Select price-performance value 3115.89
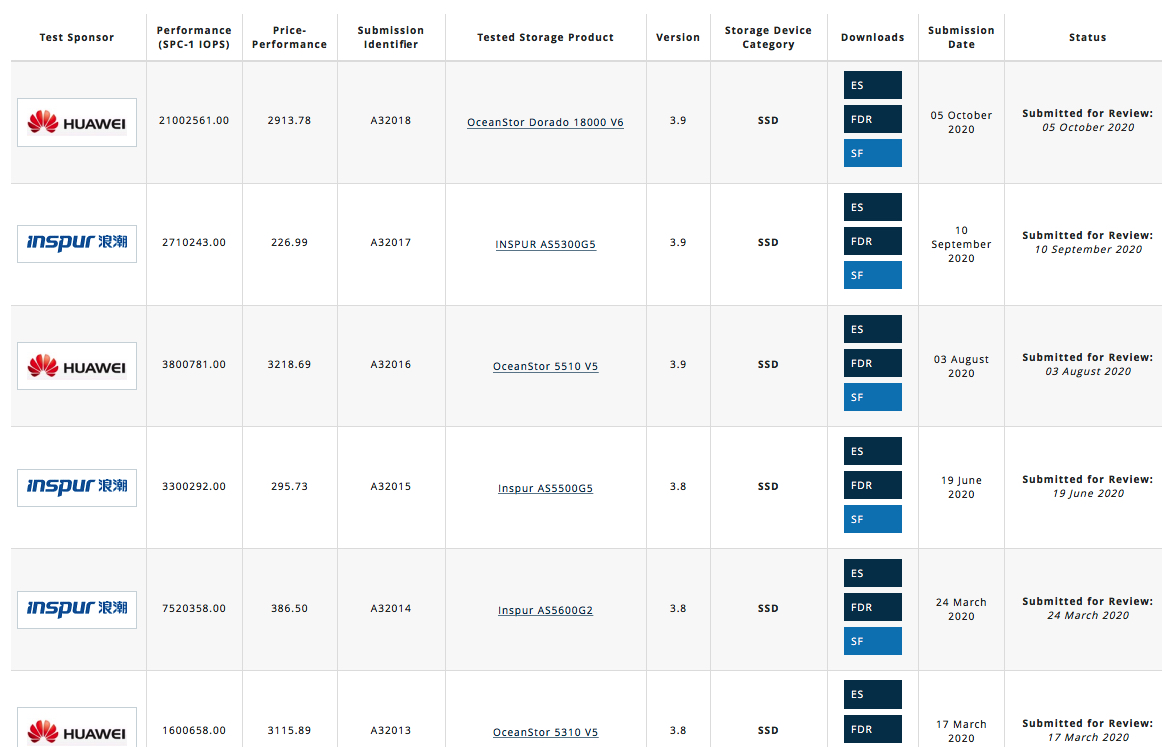1162x747 pixels. 289,730
